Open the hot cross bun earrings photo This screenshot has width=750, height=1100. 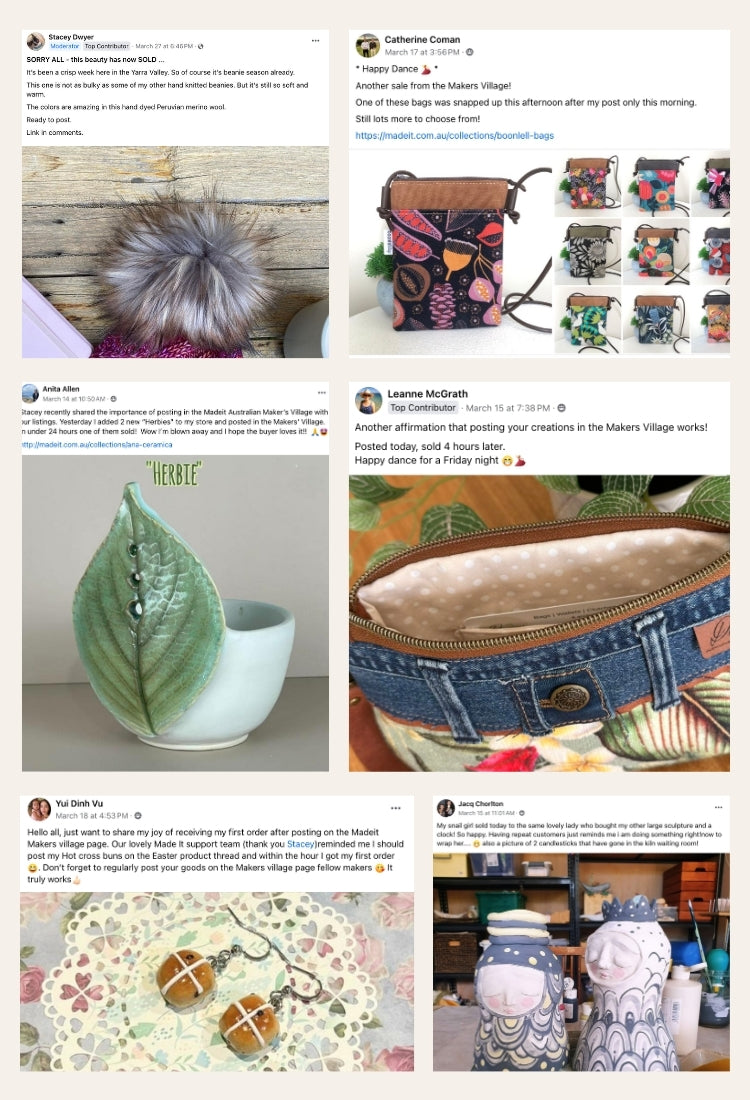pos(217,981)
